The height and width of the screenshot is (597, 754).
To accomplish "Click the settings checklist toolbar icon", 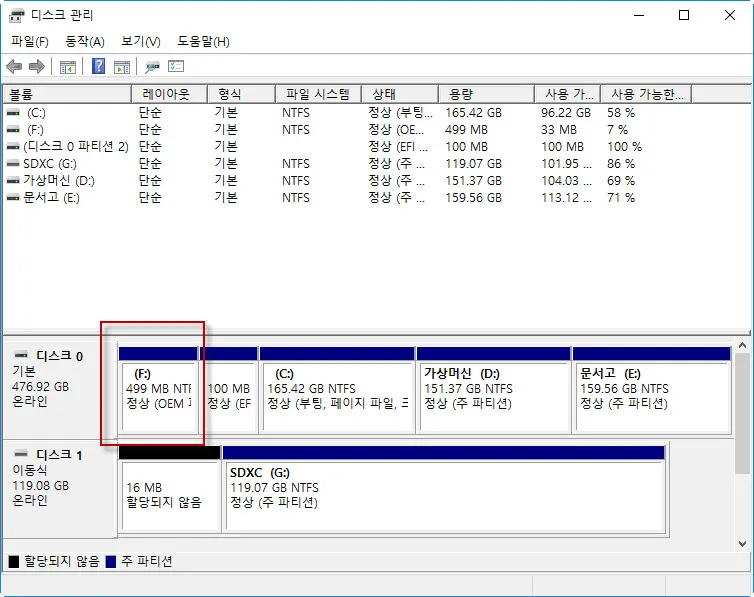I will (176, 66).
